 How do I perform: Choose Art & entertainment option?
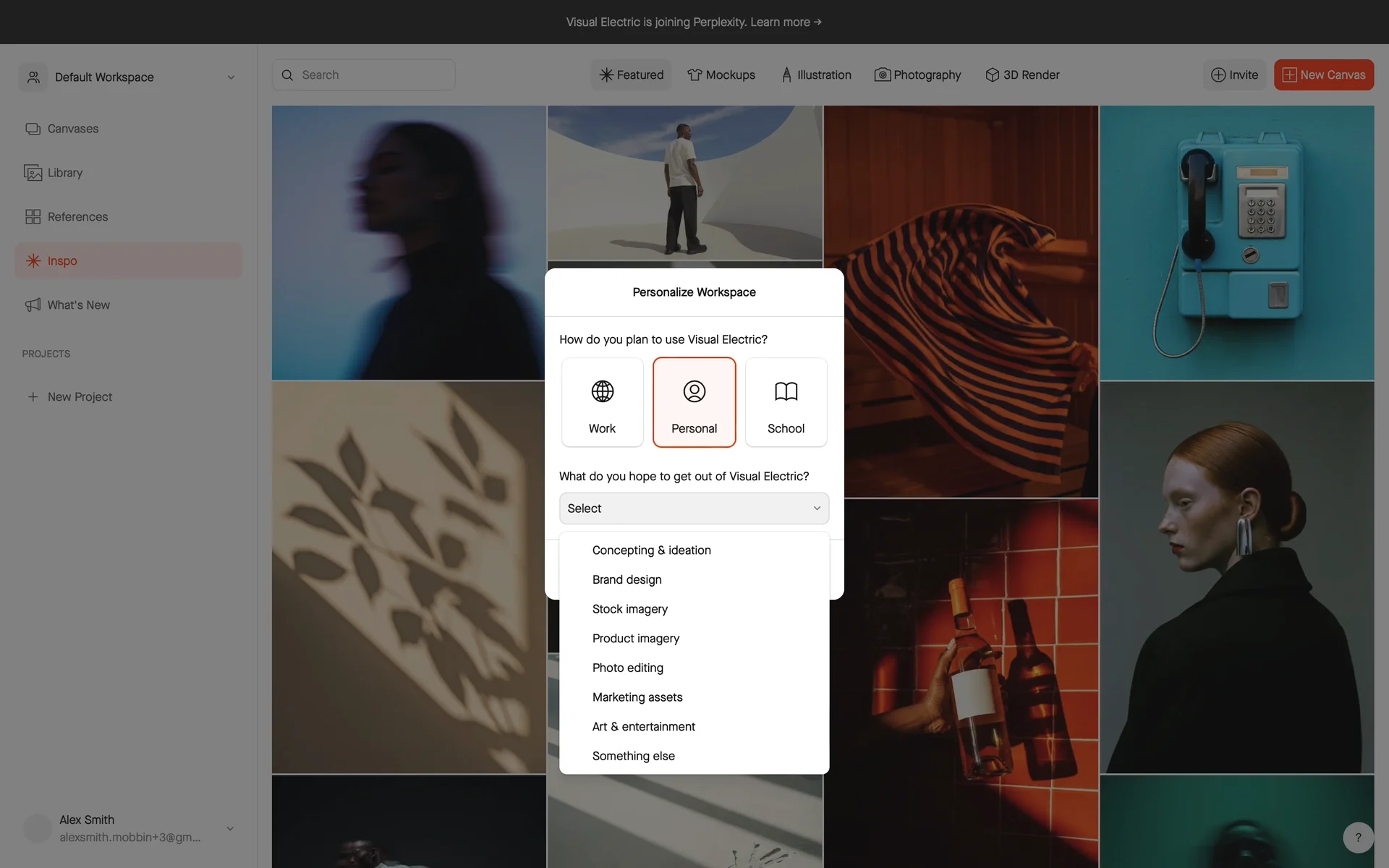[x=643, y=727]
